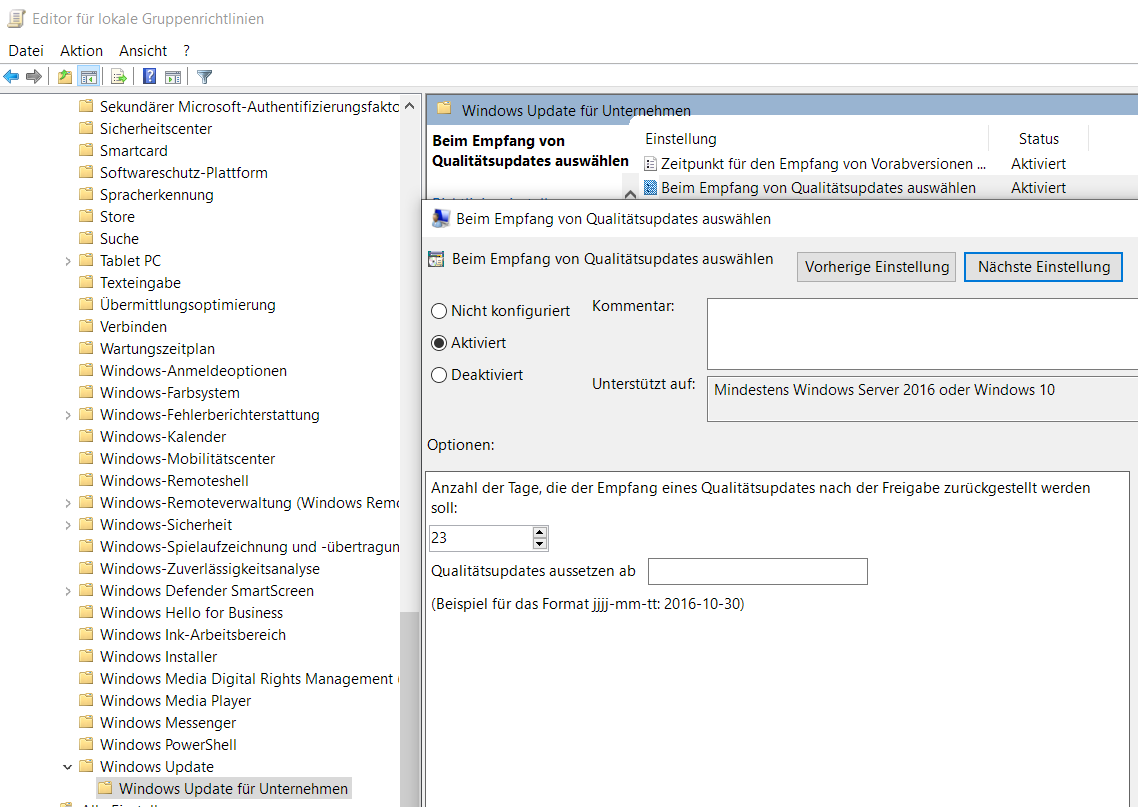Select the Windows Ink-Arbeitsbereich tree item
The height and width of the screenshot is (807, 1138).
pyautogui.click(x=192, y=634)
